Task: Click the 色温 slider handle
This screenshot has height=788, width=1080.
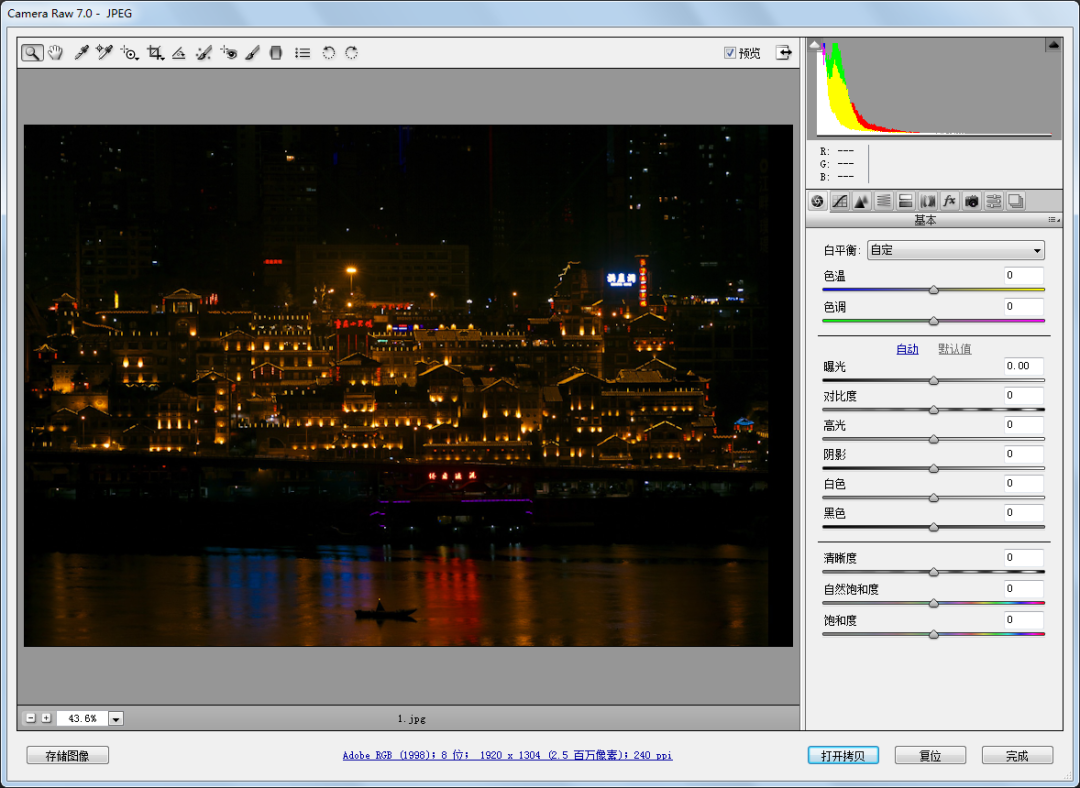Action: (933, 290)
